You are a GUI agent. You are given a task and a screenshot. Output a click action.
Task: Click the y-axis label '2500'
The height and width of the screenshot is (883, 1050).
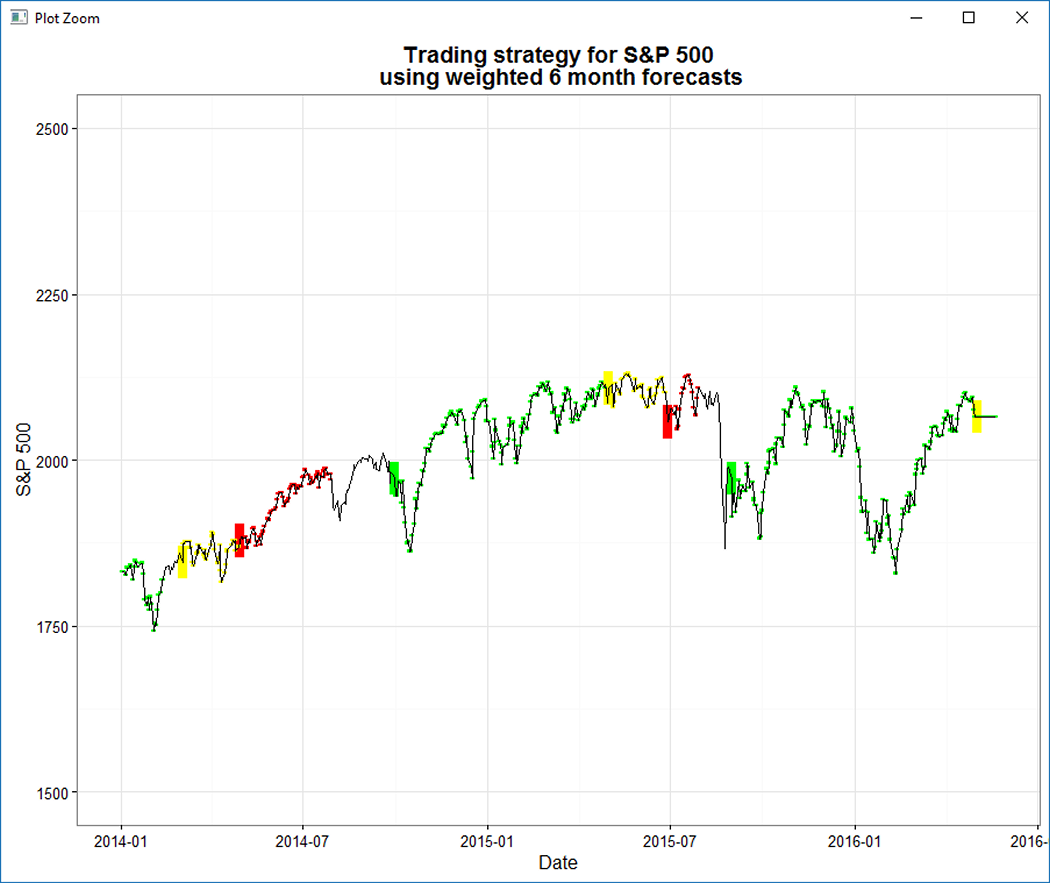point(52,129)
